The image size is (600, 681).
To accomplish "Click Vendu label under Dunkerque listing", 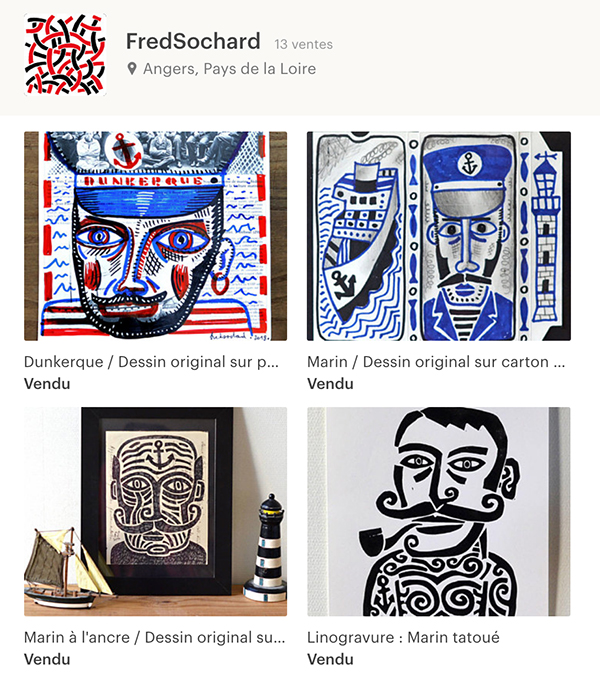I will point(47,384).
